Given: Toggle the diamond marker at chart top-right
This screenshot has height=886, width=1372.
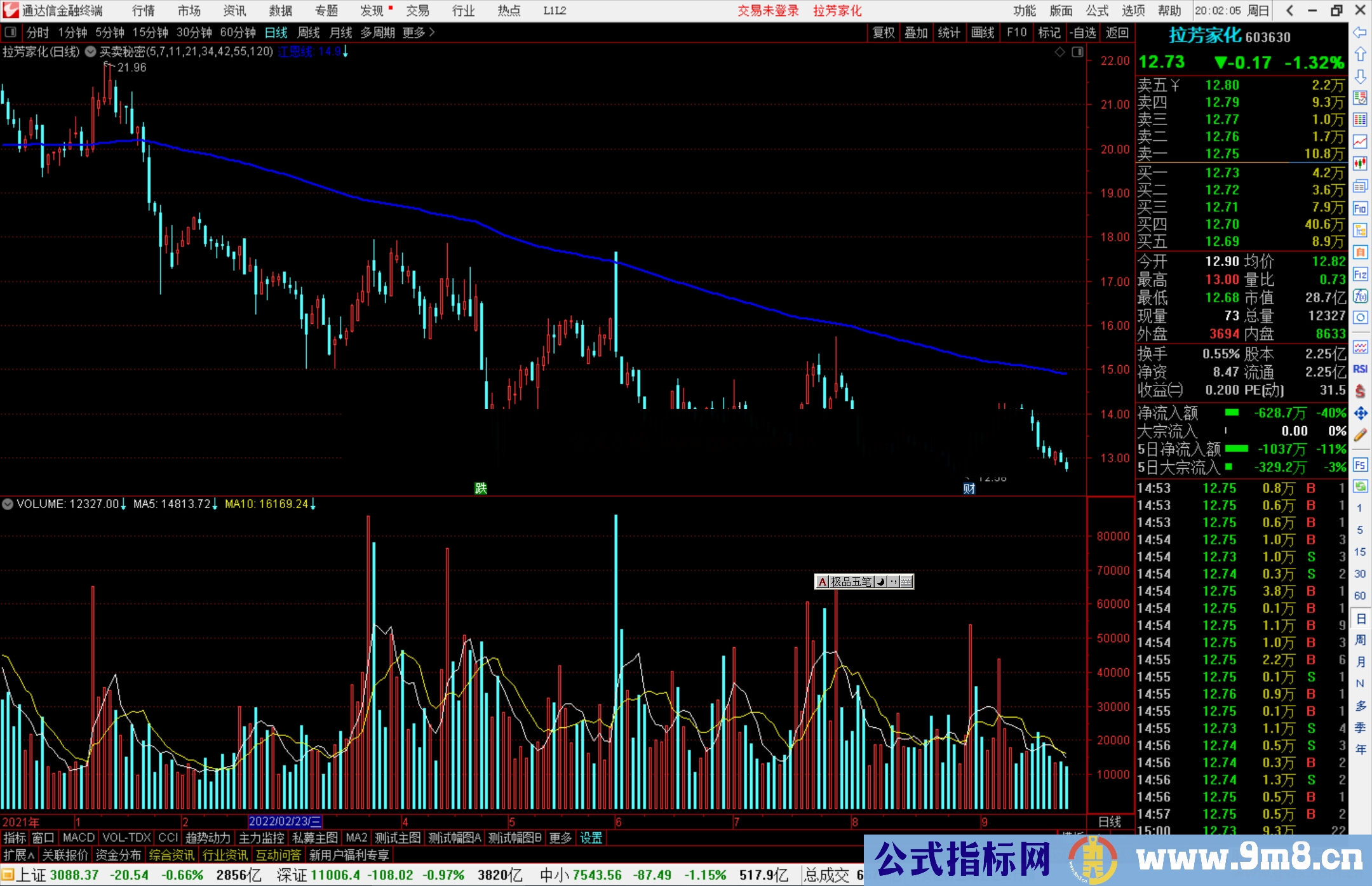Looking at the screenshot, I should [1059, 52].
